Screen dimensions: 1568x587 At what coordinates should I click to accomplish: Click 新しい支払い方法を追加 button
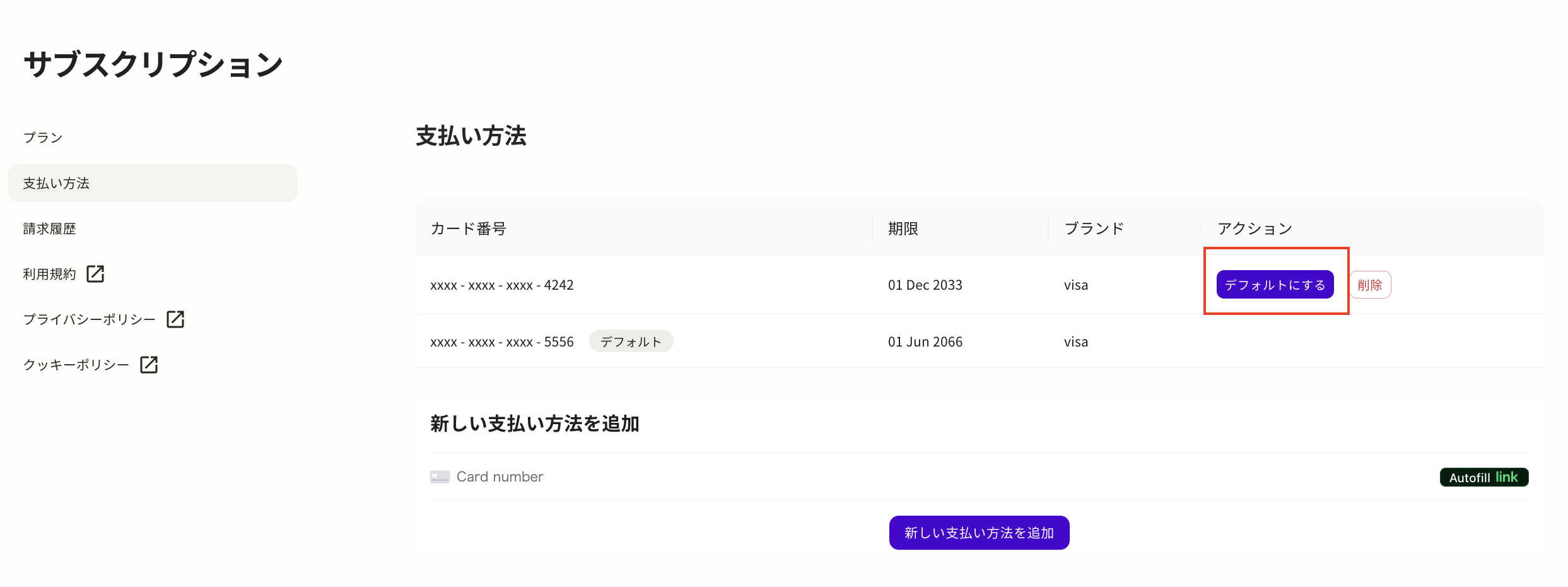click(x=978, y=532)
